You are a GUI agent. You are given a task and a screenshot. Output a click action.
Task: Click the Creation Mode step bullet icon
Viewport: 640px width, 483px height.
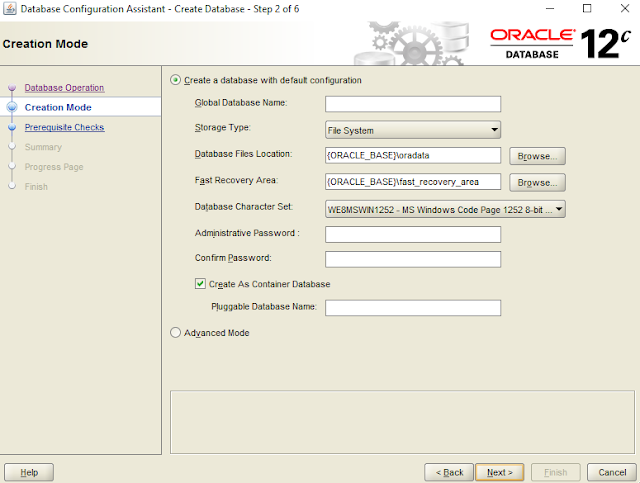(x=12, y=107)
